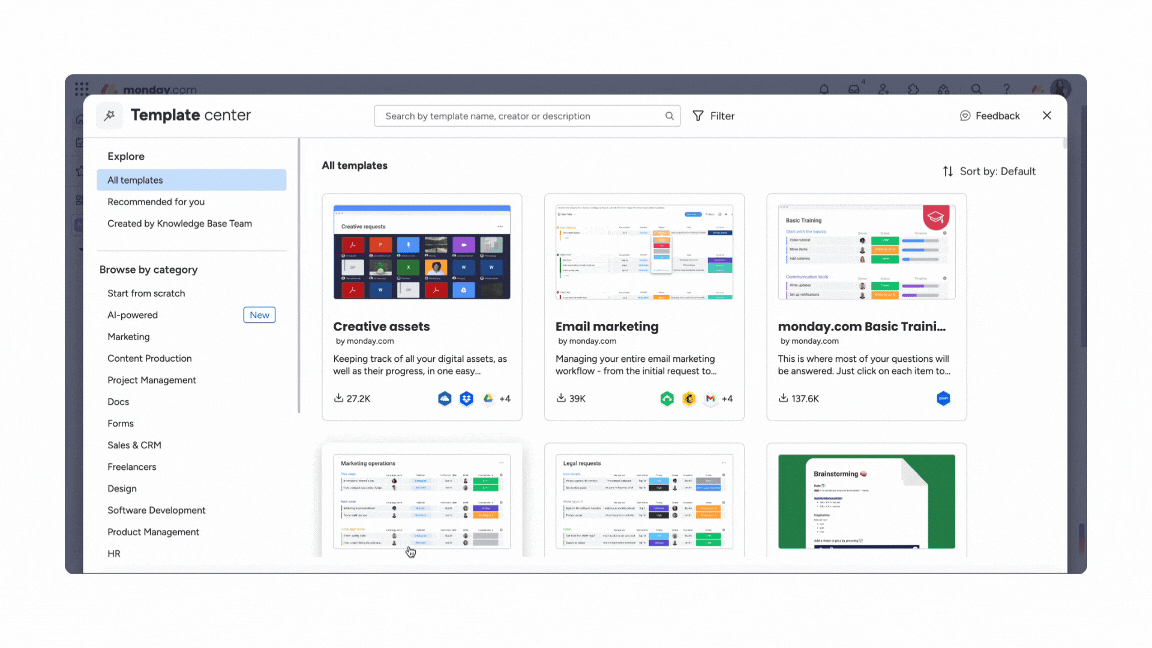The width and height of the screenshot is (1152, 648).
Task: Open the Filter options
Action: click(x=714, y=116)
